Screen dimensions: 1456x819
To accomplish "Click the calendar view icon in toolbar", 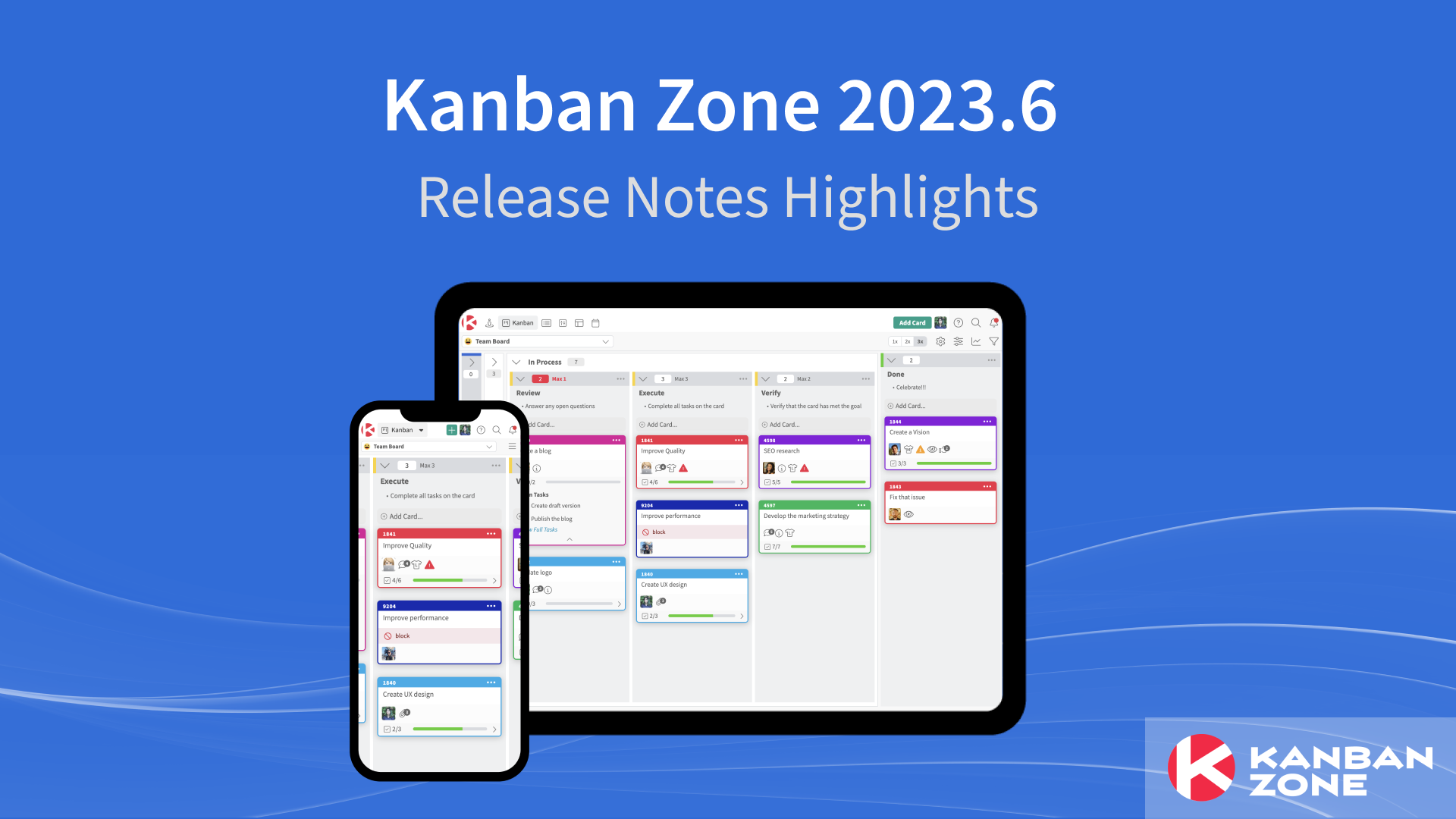I will 597,322.
